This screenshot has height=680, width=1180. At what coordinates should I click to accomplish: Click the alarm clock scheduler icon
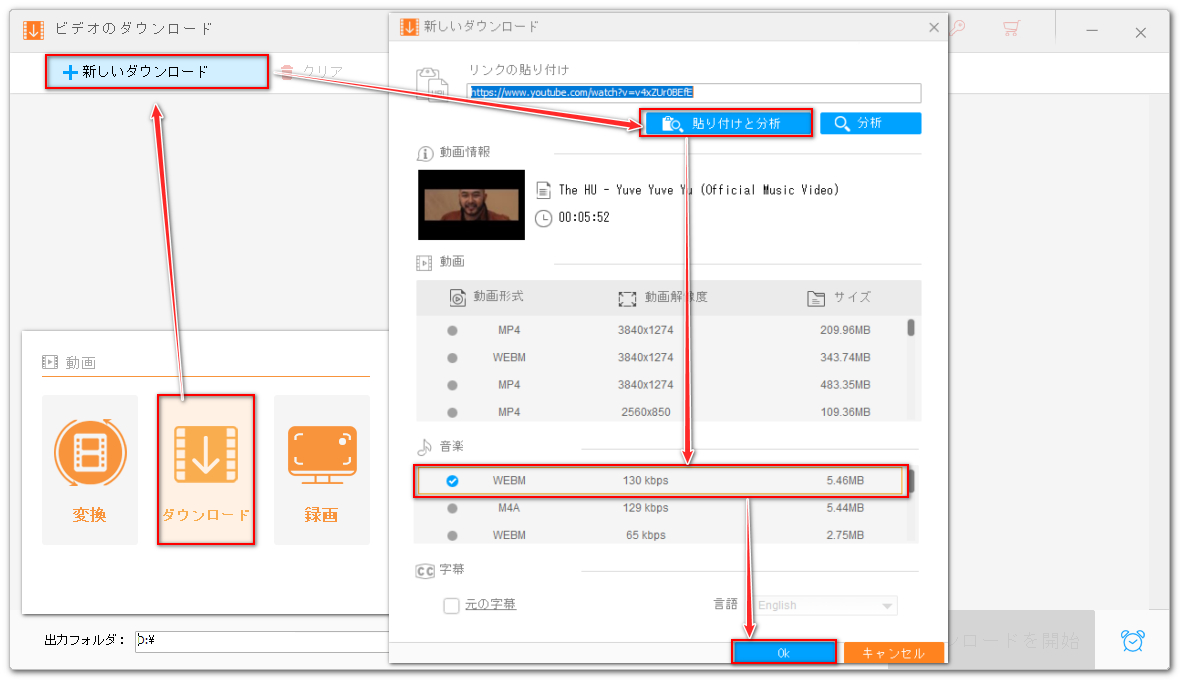(x=1132, y=640)
